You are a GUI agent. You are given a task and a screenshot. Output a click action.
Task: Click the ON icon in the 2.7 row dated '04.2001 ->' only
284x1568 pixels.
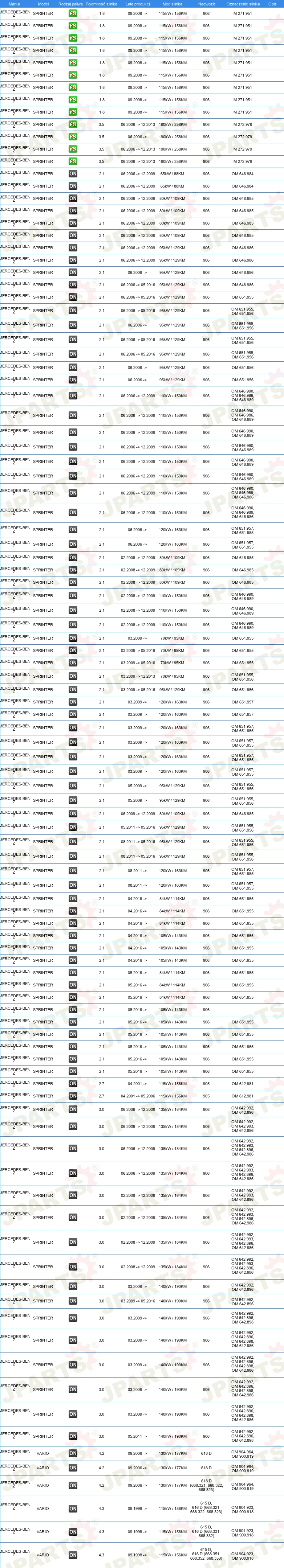(73, 1083)
